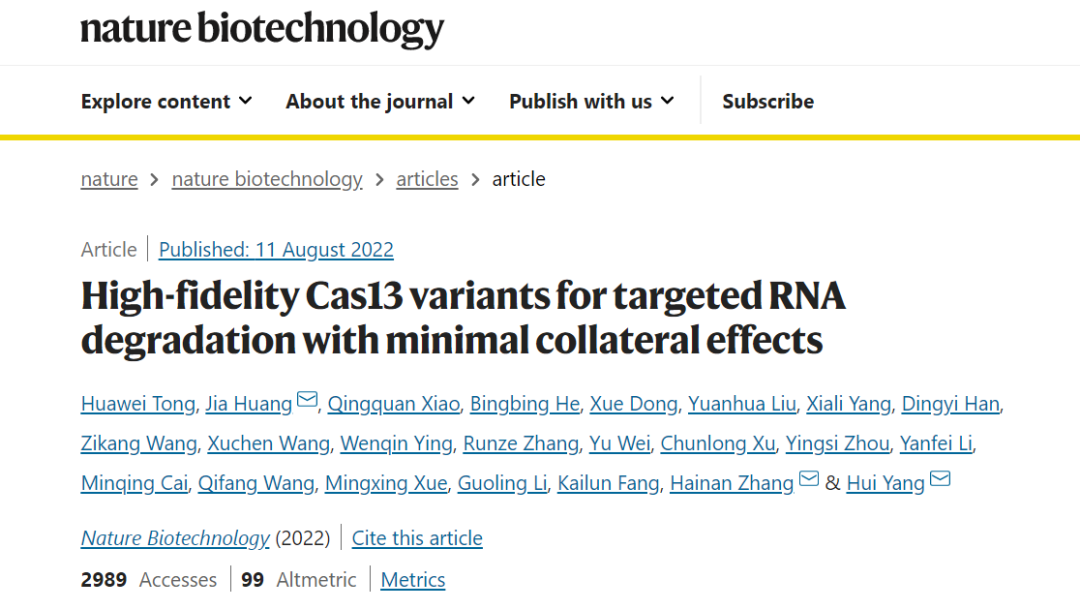Navigate to articles breadcrumb

[x=427, y=179]
